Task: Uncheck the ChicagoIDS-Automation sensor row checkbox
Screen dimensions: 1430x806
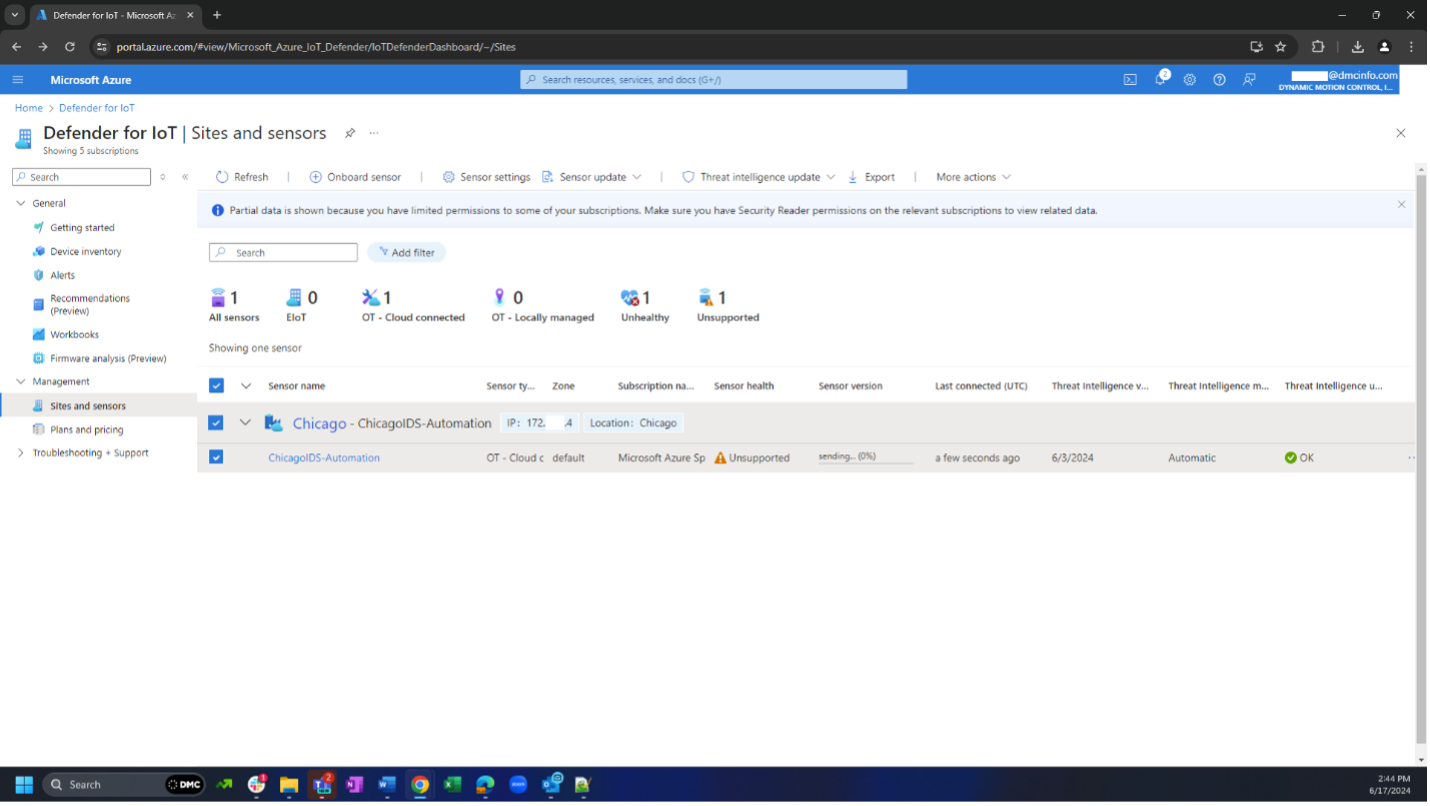Action: pyautogui.click(x=216, y=457)
